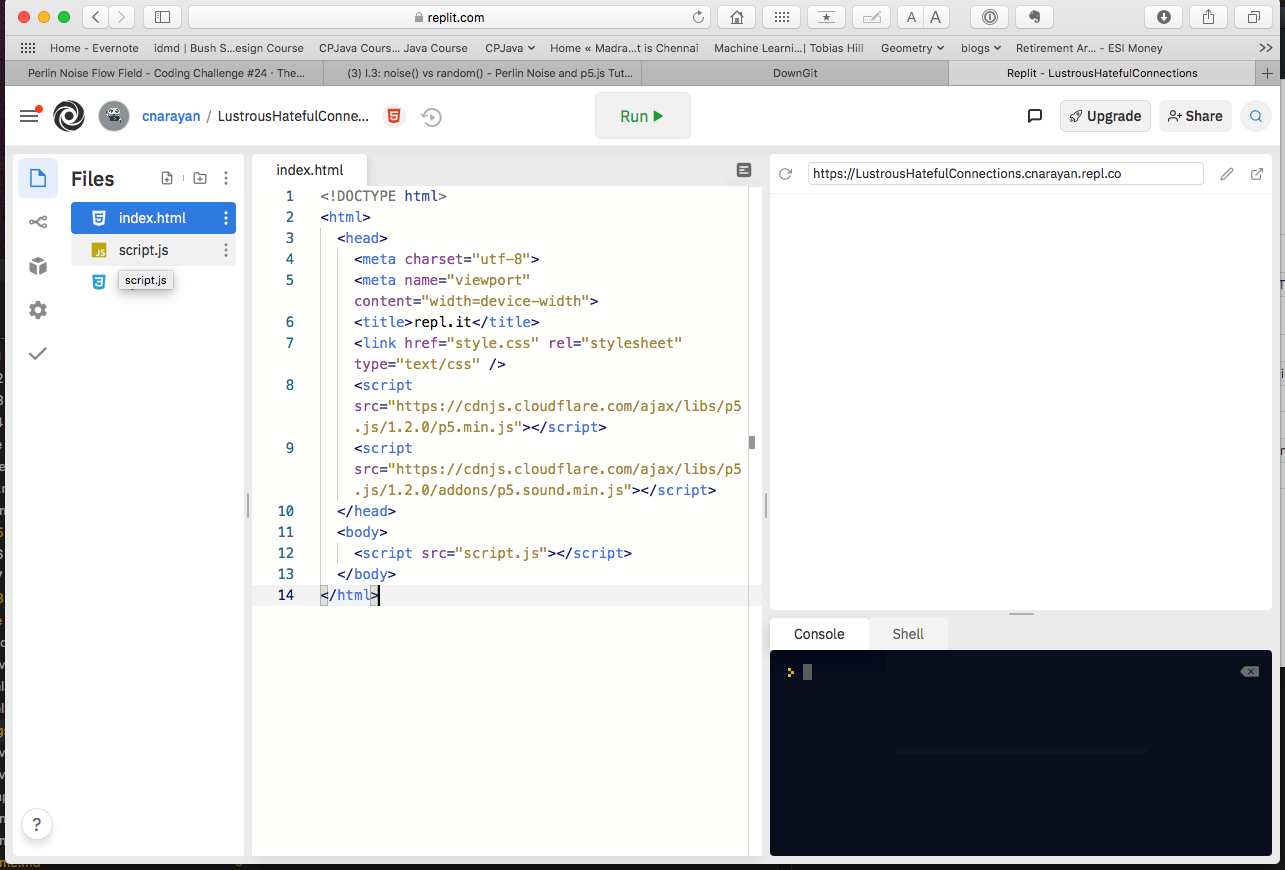Expand the Geometry bookmarks folder
This screenshot has width=1285, height=870.
click(x=913, y=48)
